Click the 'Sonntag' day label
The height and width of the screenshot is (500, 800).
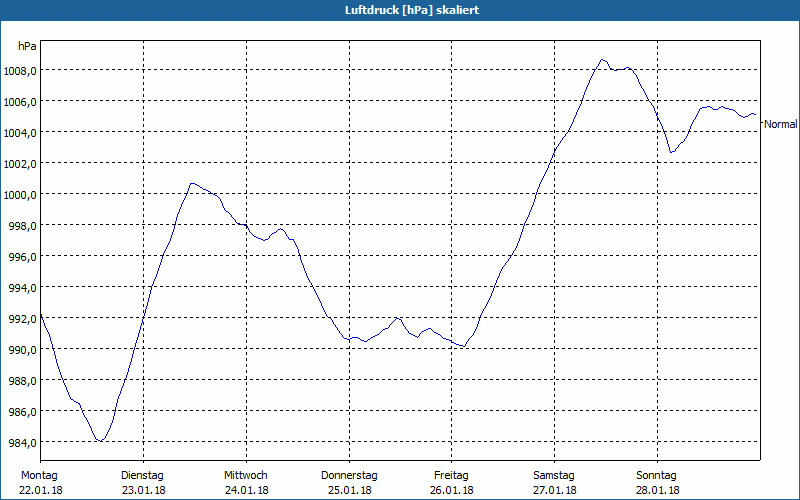pyautogui.click(x=657, y=476)
